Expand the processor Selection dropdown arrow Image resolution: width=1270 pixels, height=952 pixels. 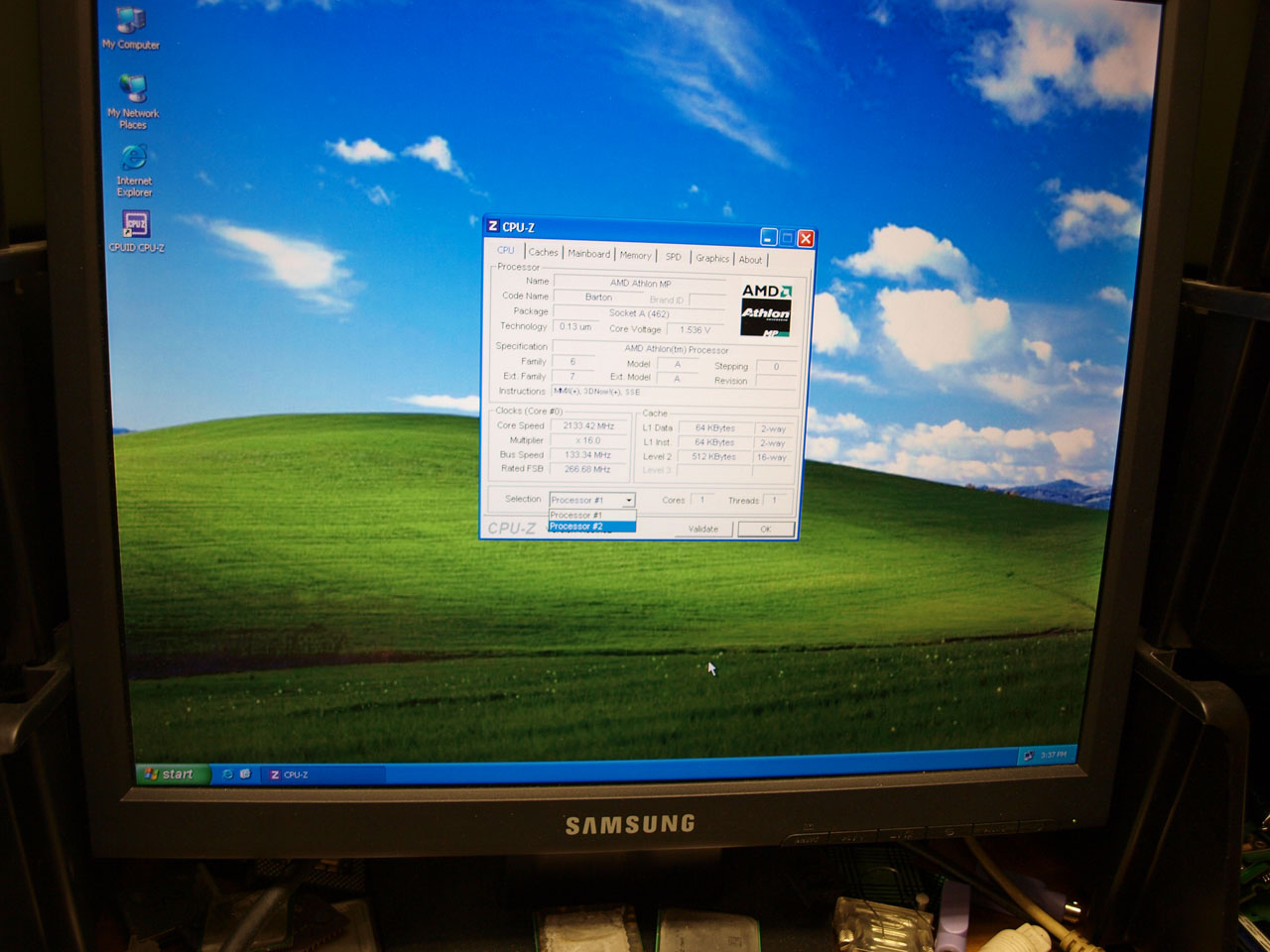[628, 500]
